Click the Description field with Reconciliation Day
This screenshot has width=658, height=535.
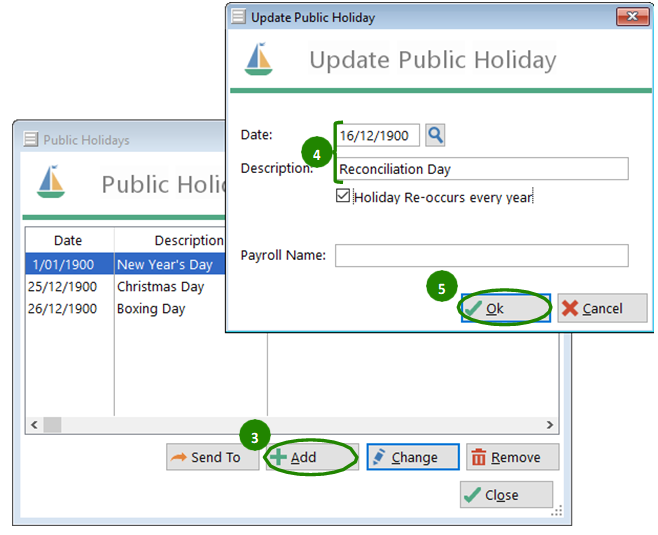click(481, 169)
